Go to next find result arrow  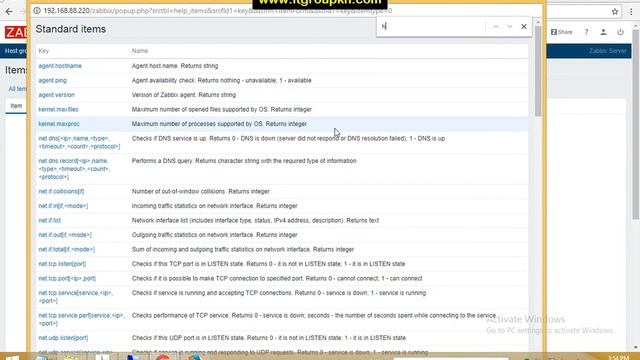(x=509, y=27)
